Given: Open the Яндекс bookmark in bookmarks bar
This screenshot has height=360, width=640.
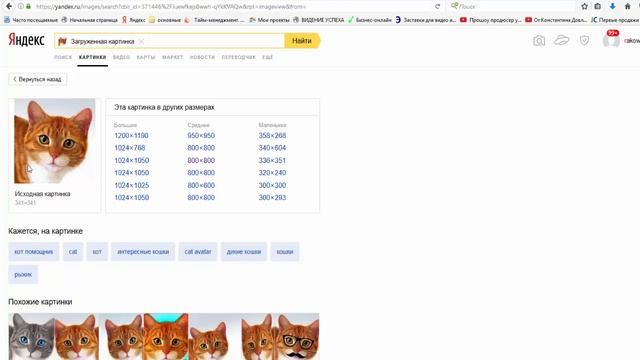Looking at the screenshot, I should click(x=133, y=20).
